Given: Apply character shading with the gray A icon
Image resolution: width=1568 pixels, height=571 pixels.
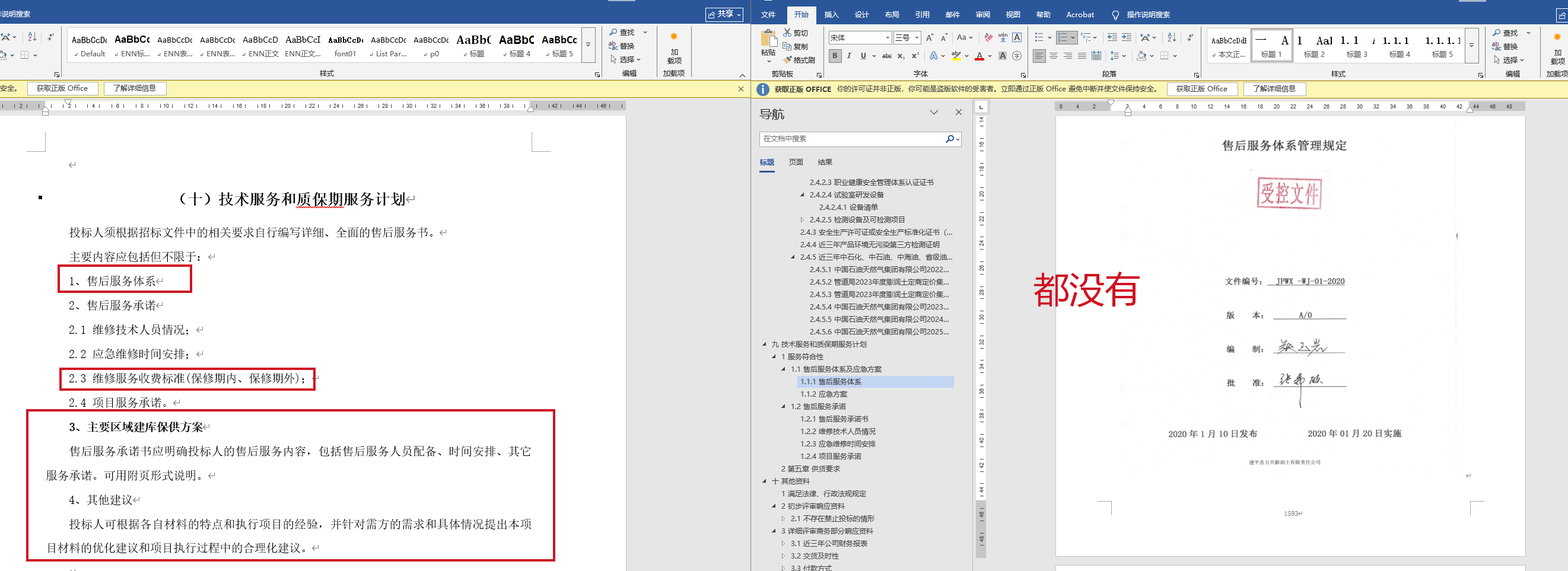Looking at the screenshot, I should pyautogui.click(x=1003, y=56).
